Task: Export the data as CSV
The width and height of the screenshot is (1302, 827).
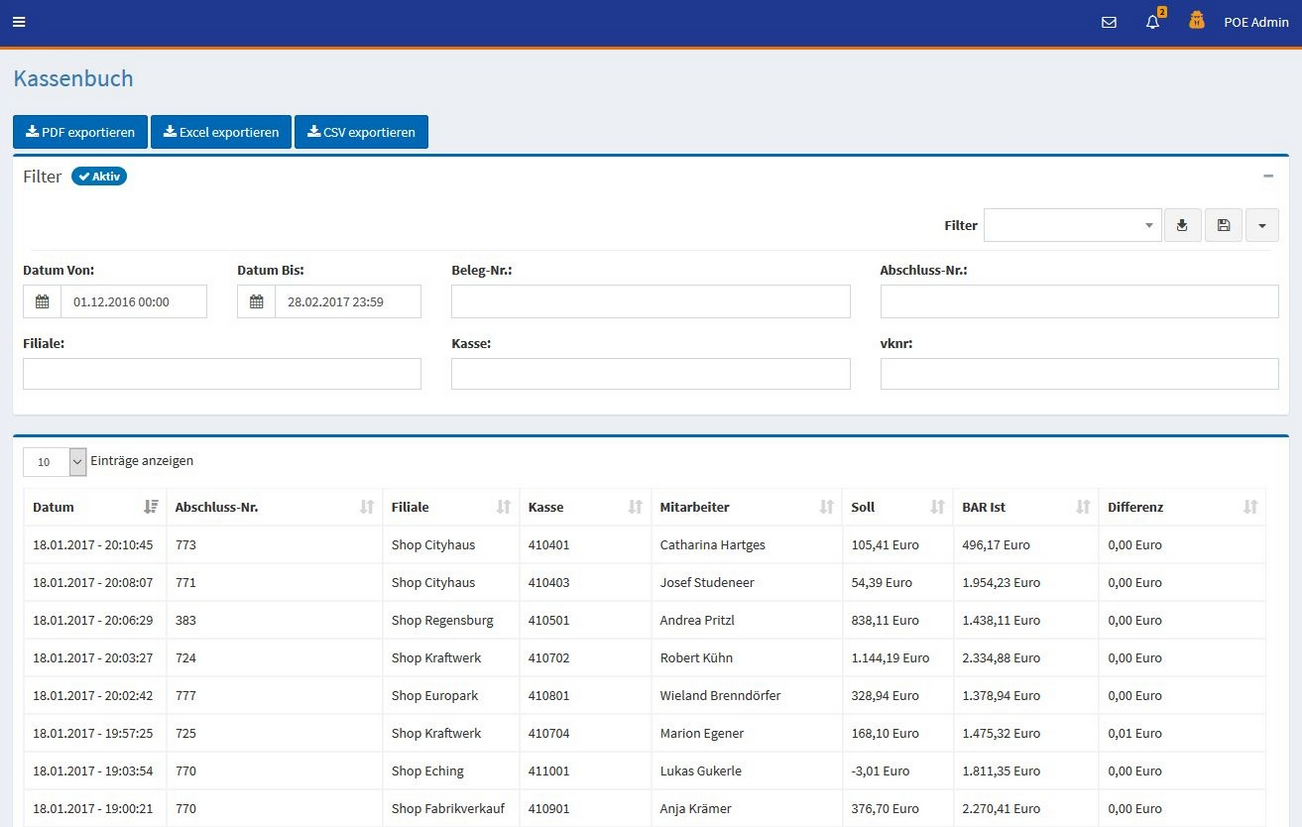Action: click(361, 132)
